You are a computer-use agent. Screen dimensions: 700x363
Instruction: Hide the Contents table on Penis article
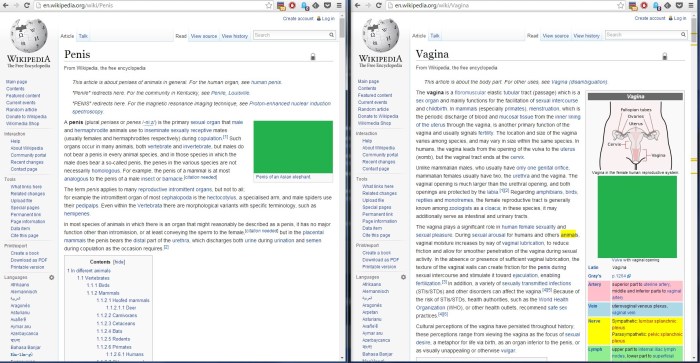coord(119,262)
